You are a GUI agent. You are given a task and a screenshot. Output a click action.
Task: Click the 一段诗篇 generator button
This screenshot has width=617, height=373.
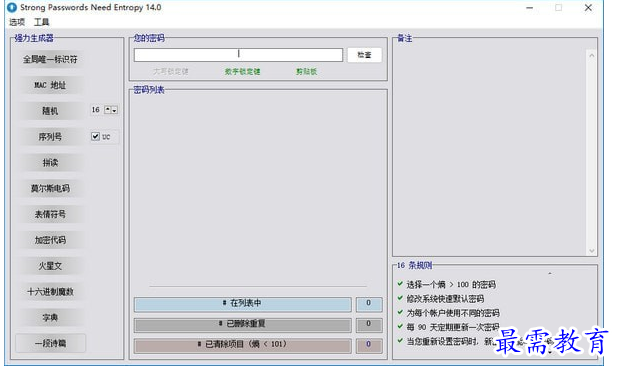50,343
